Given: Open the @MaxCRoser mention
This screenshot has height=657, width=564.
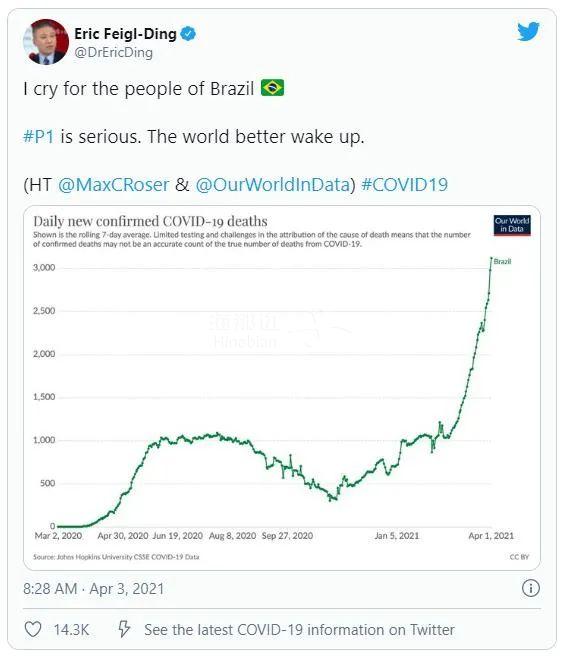Looking at the screenshot, I should click(x=114, y=185).
